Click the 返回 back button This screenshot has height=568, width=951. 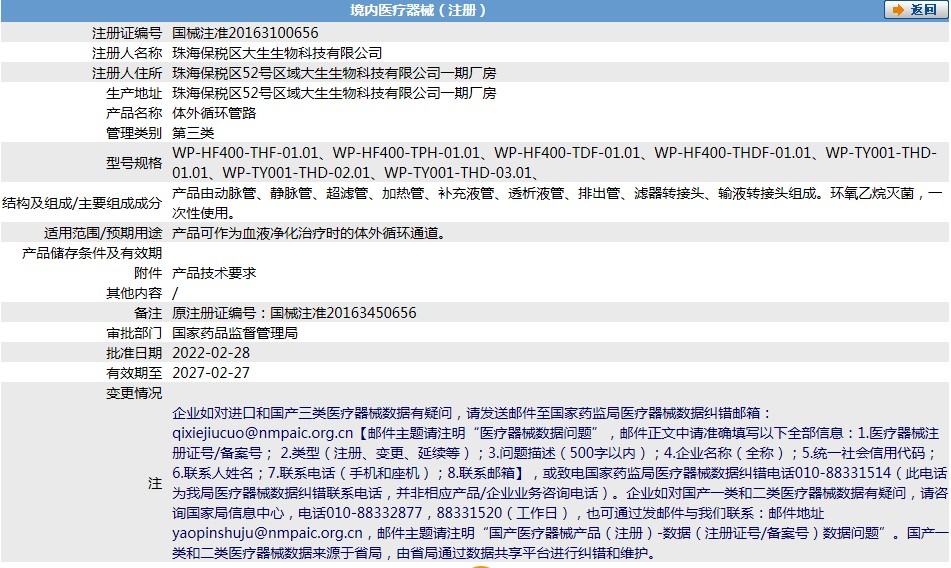point(916,10)
